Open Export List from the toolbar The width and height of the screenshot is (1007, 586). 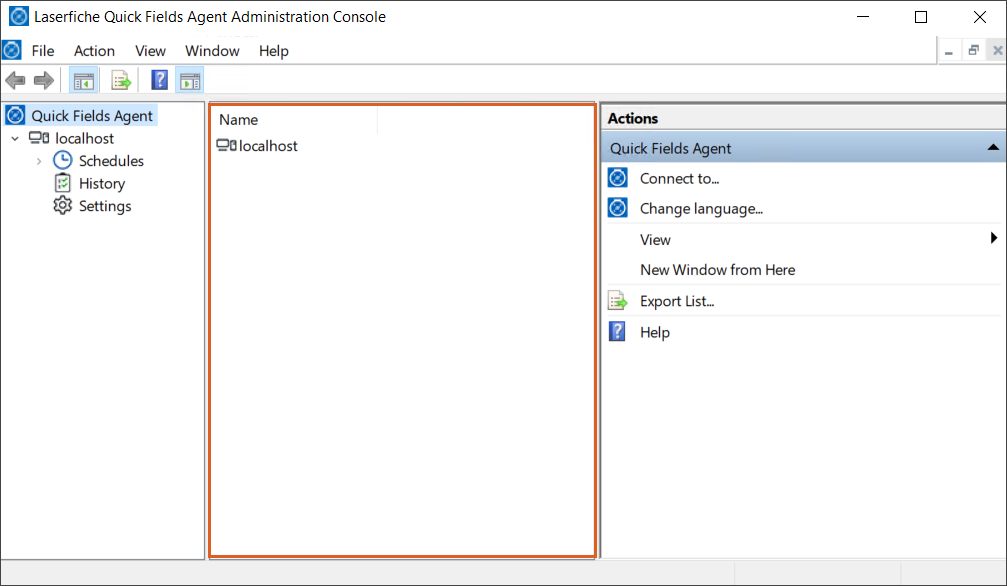pos(121,80)
